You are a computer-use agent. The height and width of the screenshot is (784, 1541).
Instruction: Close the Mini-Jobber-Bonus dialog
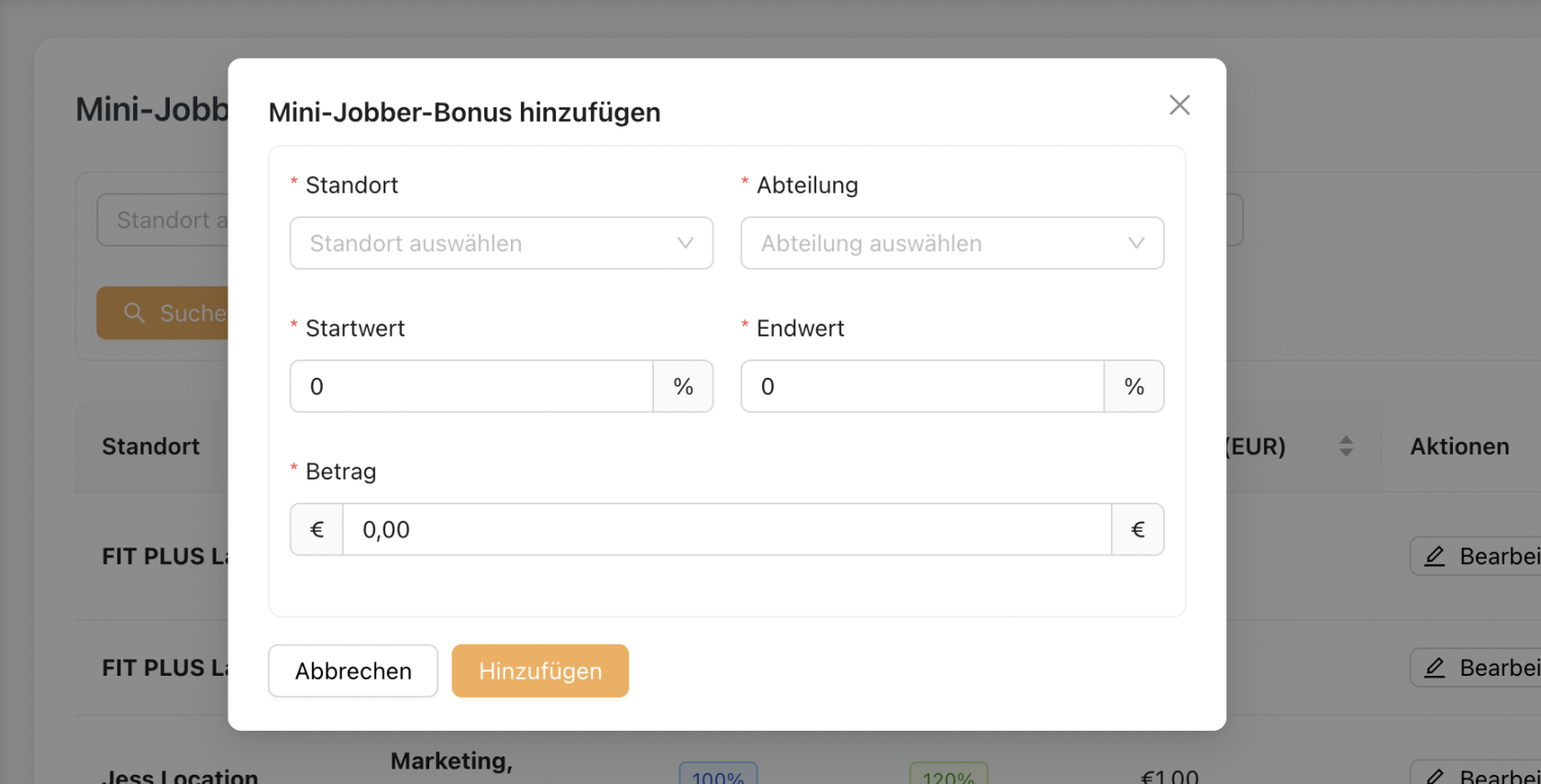click(1180, 105)
